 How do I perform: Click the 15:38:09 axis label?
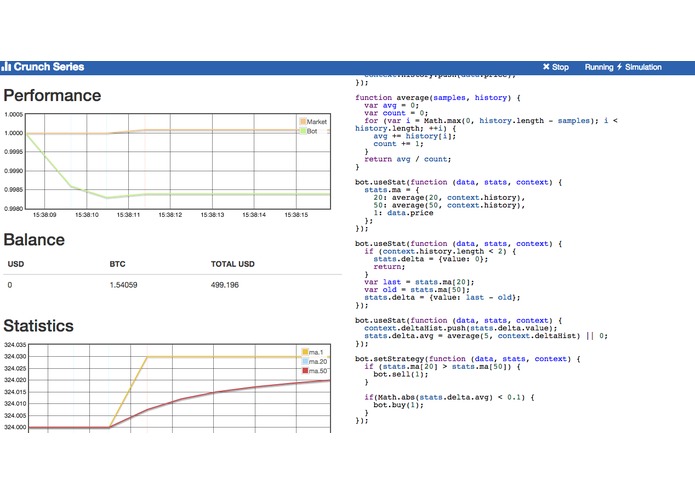[x=44, y=215]
